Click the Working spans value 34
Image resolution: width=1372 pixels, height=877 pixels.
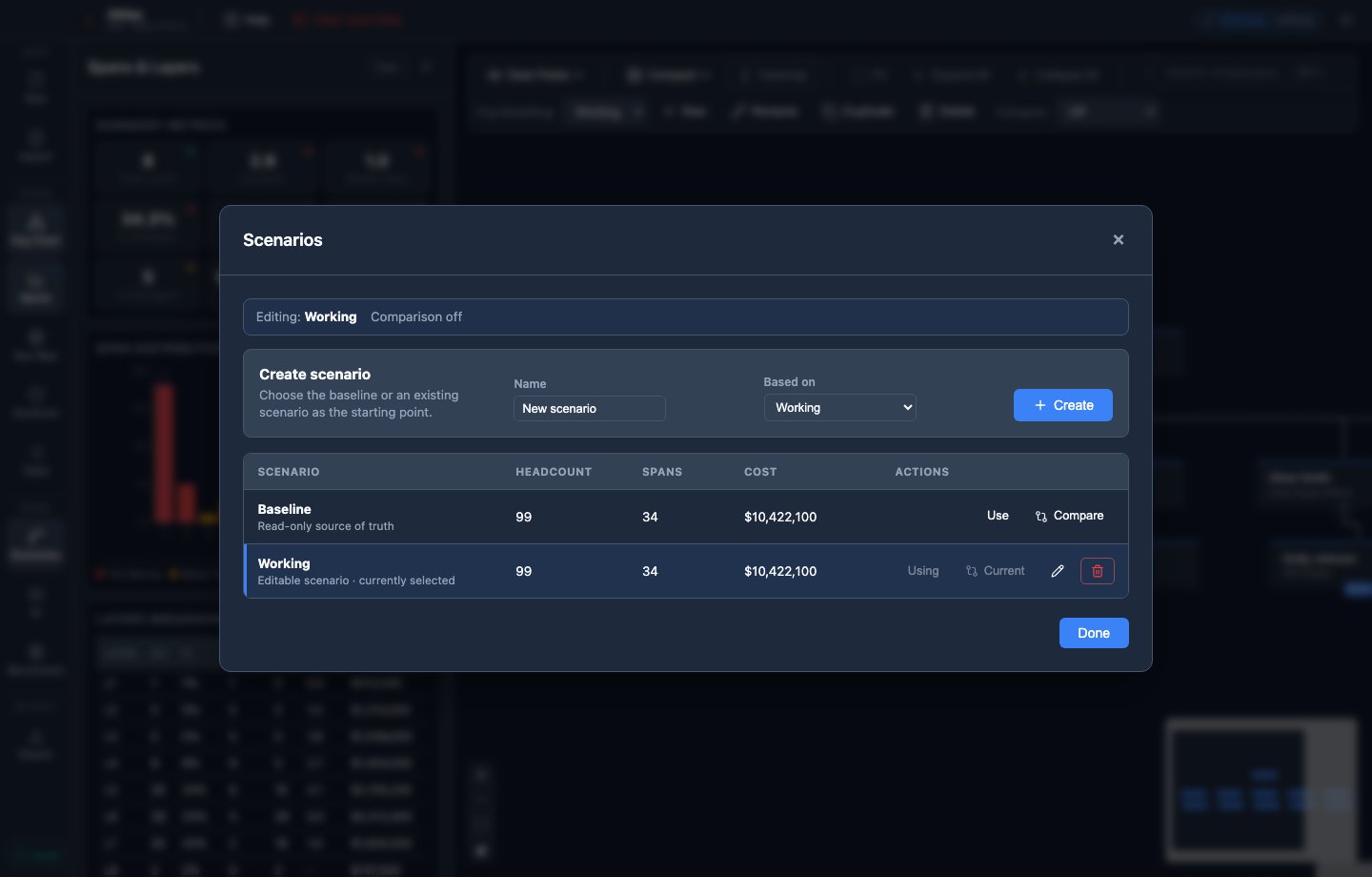tap(650, 571)
